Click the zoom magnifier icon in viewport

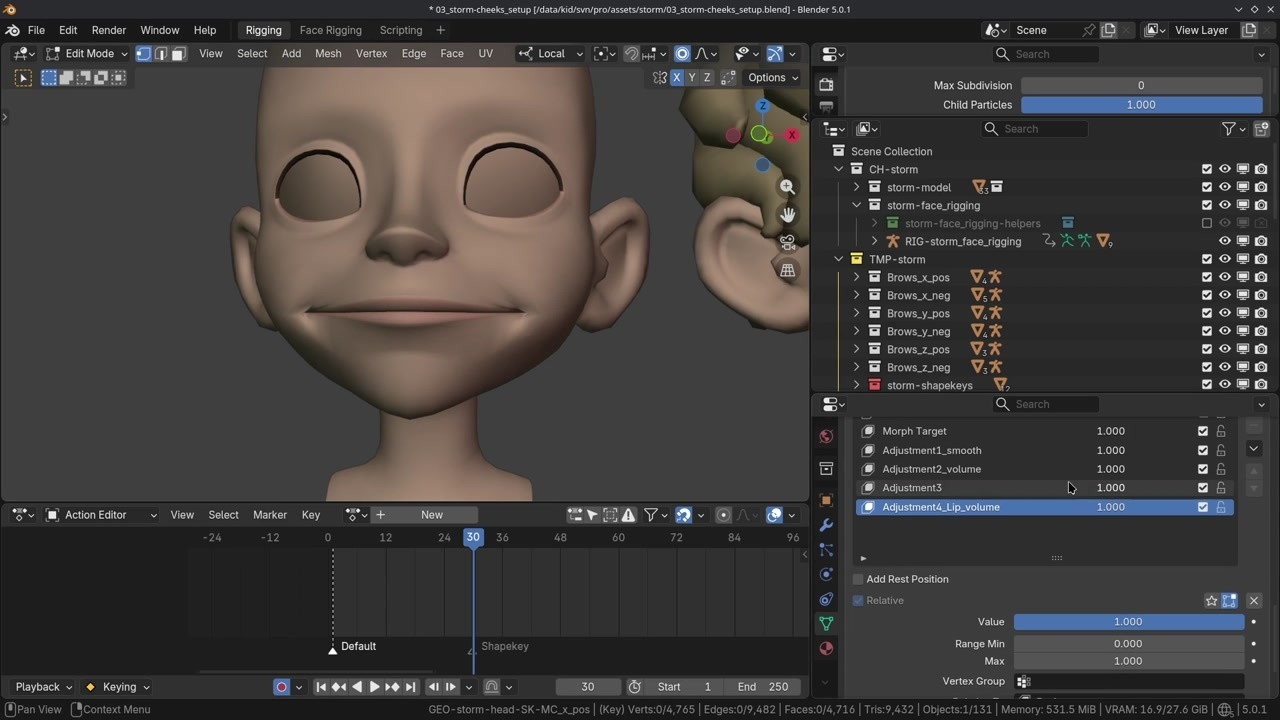pos(788,187)
